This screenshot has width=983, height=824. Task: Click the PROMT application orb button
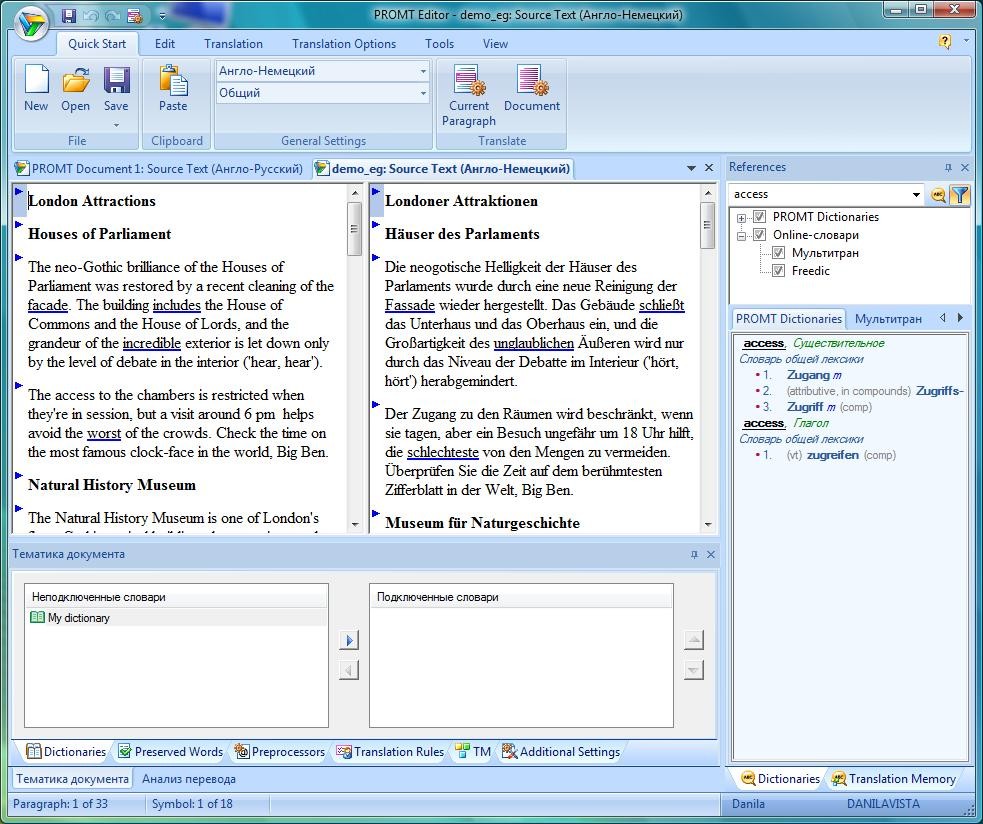click(x=31, y=24)
